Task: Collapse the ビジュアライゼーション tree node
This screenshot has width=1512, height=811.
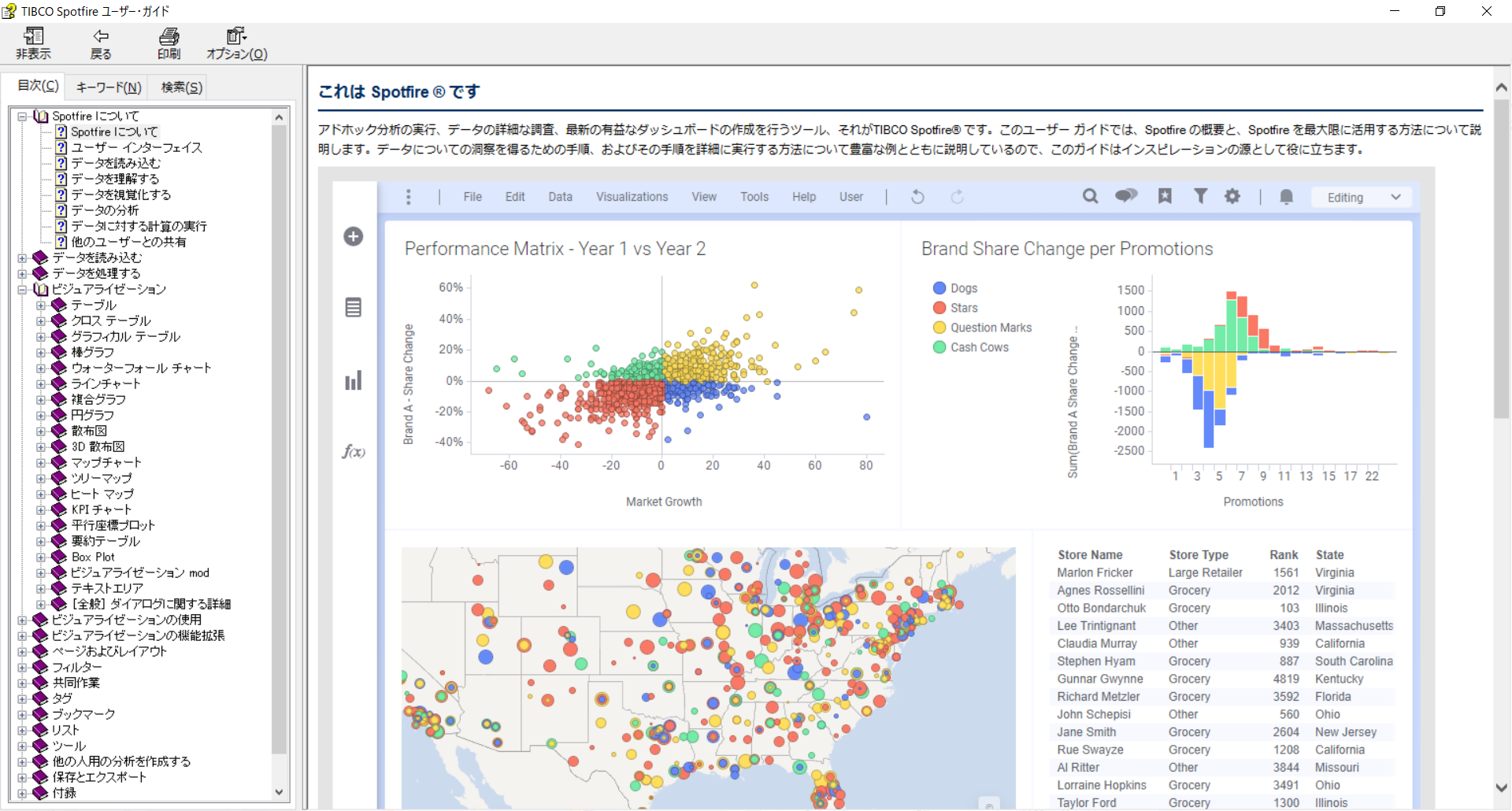Action: tap(22, 289)
